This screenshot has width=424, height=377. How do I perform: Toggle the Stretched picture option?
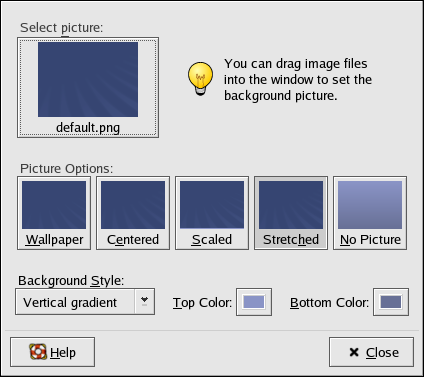(291, 213)
